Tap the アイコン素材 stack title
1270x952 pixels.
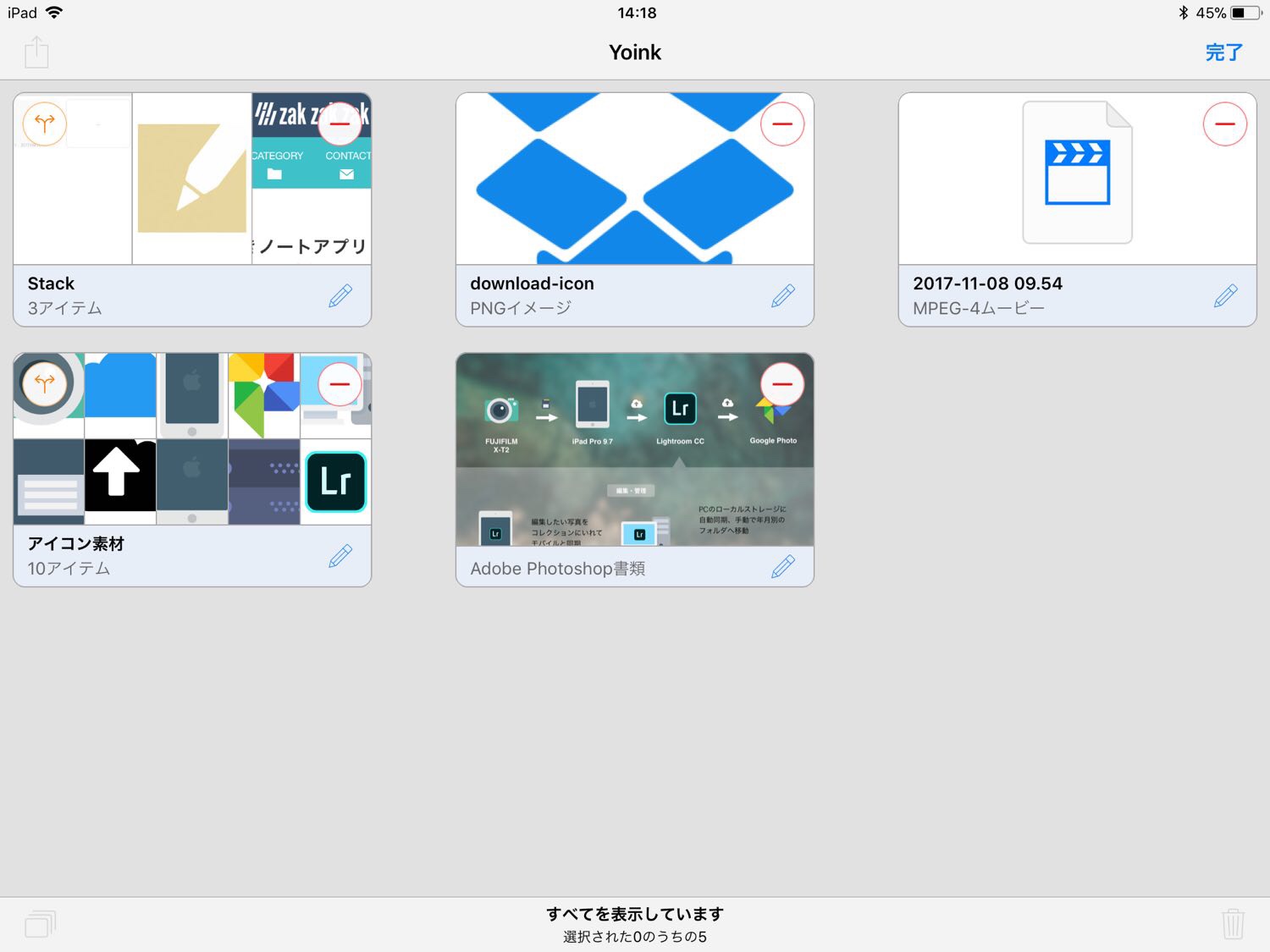[x=76, y=544]
